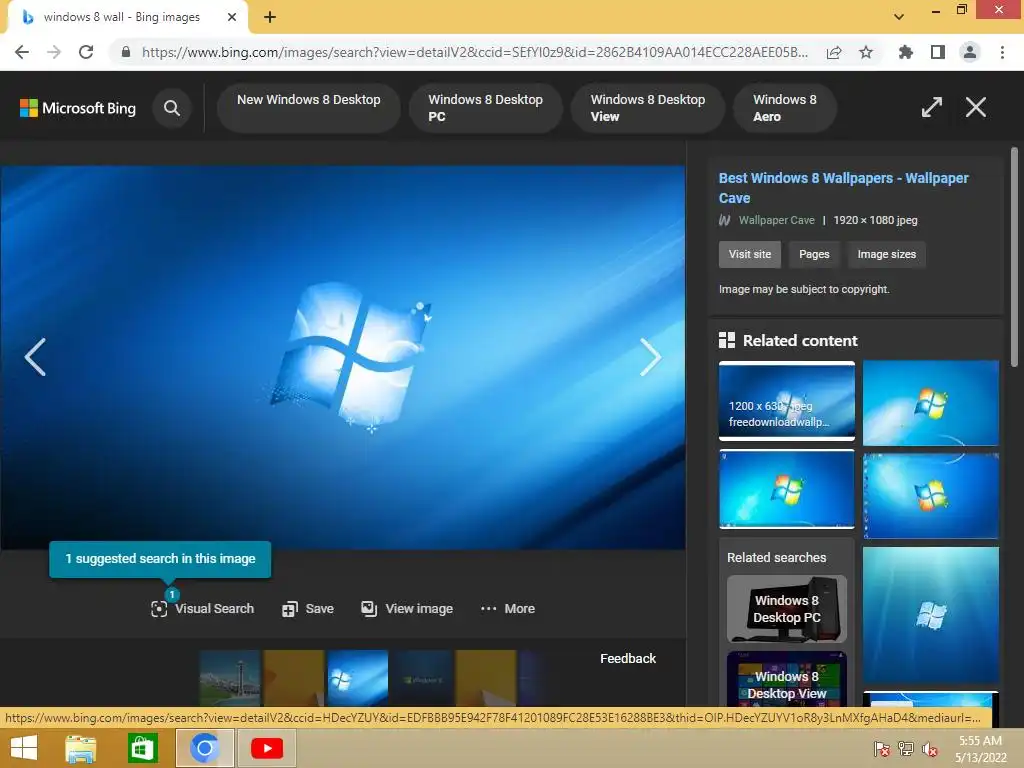The height and width of the screenshot is (768, 1024).
Task: Open volume speaker tray icon
Action: point(929,748)
